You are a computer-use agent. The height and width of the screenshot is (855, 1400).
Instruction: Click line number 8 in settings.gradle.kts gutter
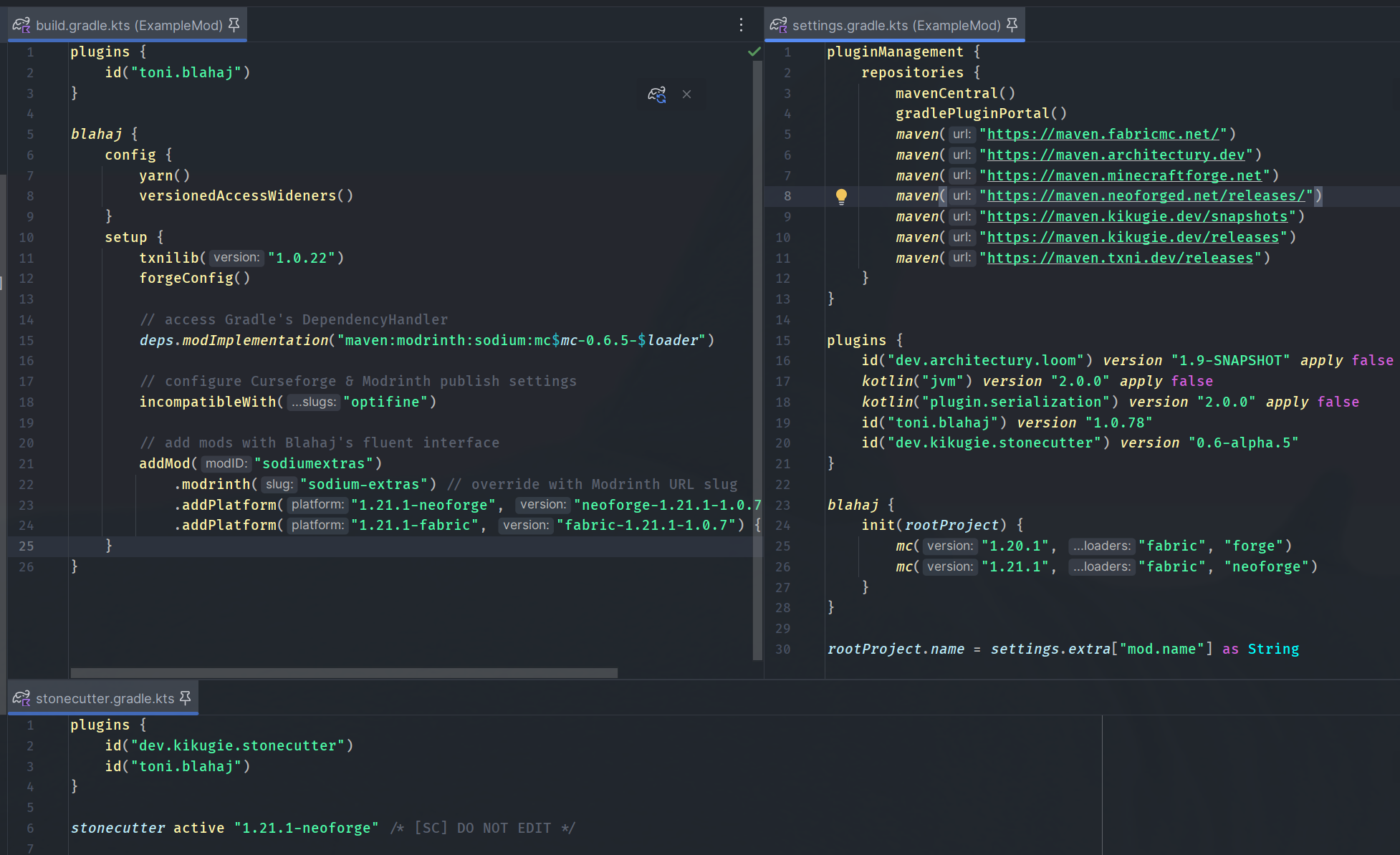point(787,196)
